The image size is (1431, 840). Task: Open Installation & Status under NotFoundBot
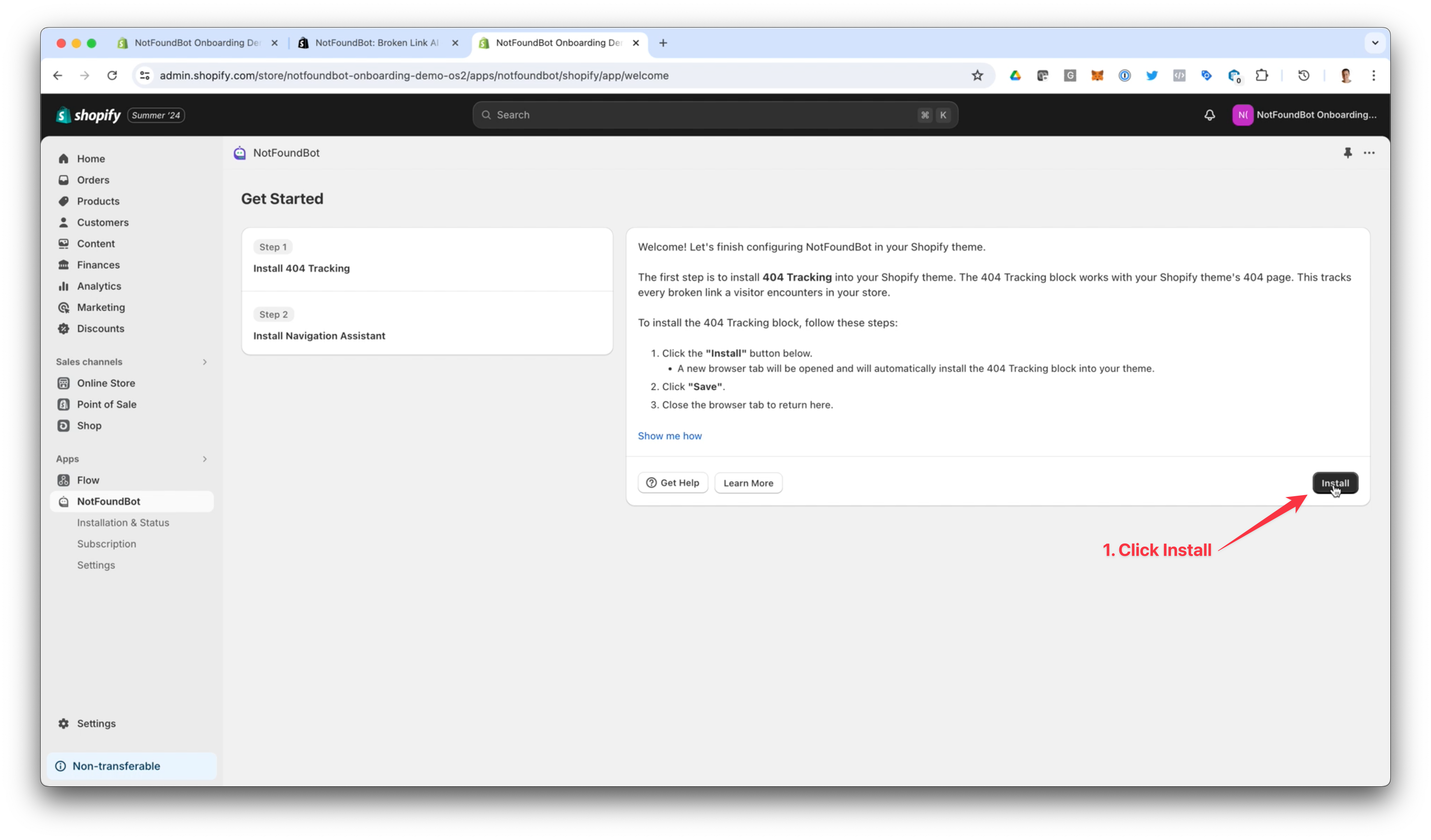click(123, 523)
